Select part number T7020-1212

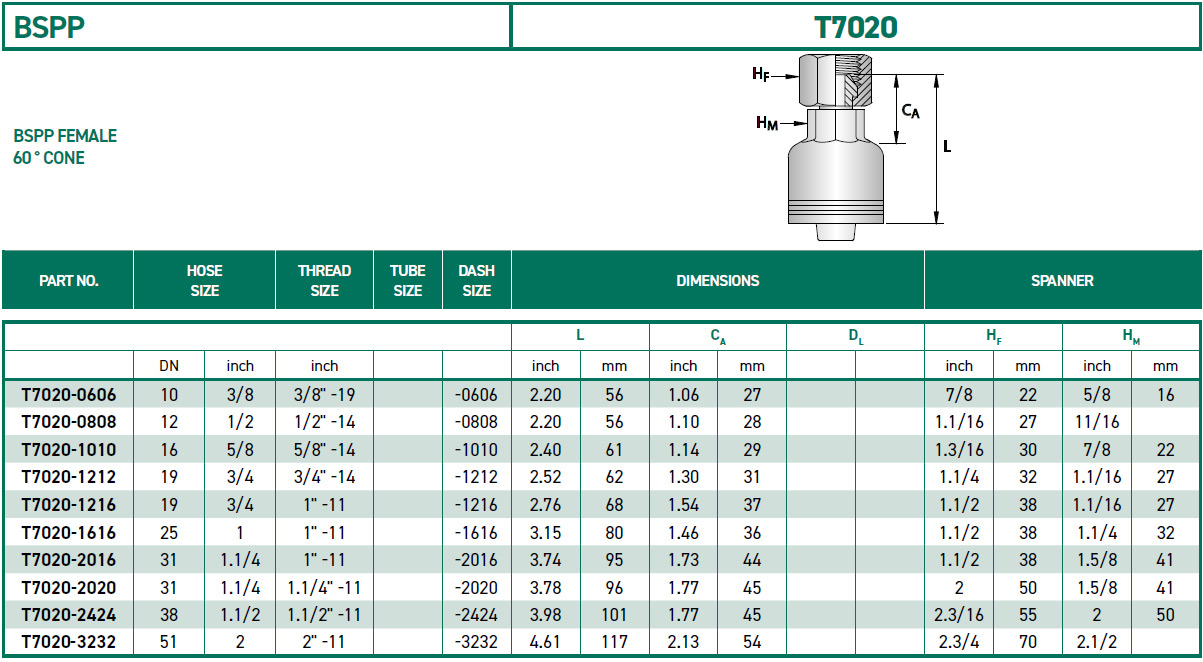point(67,477)
